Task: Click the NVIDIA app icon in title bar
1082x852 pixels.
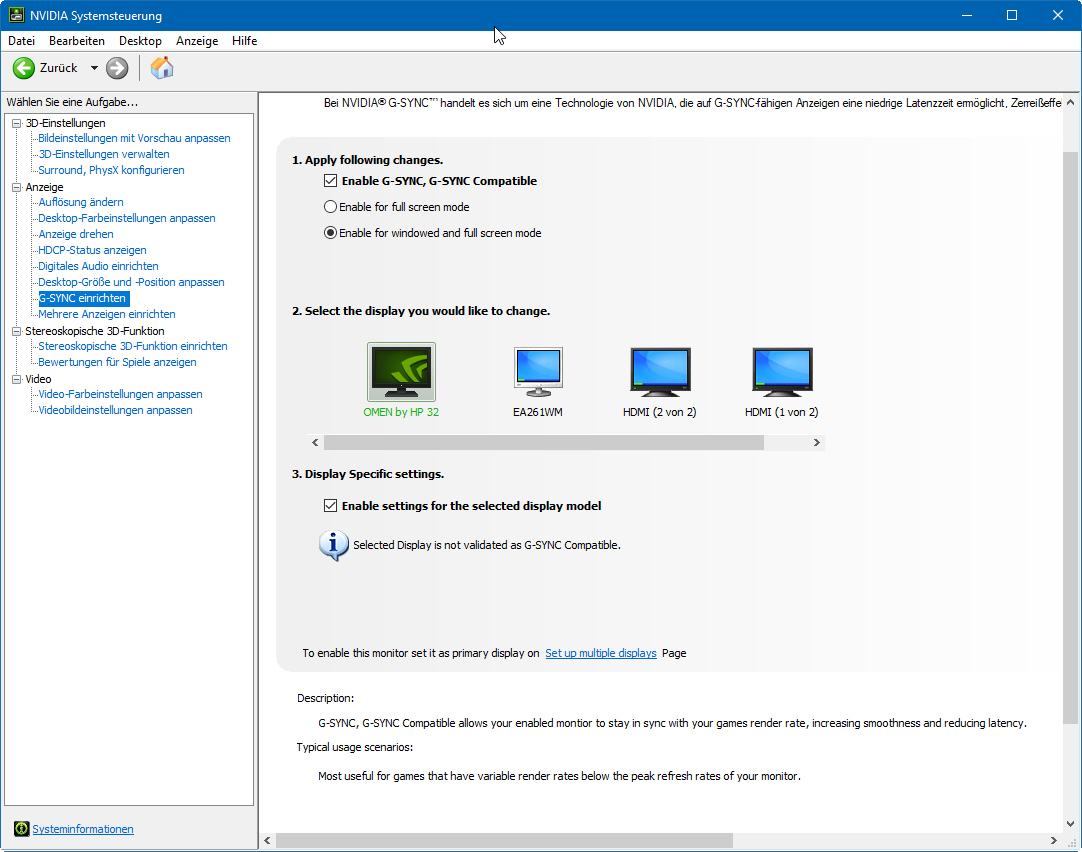Action: [x=16, y=14]
